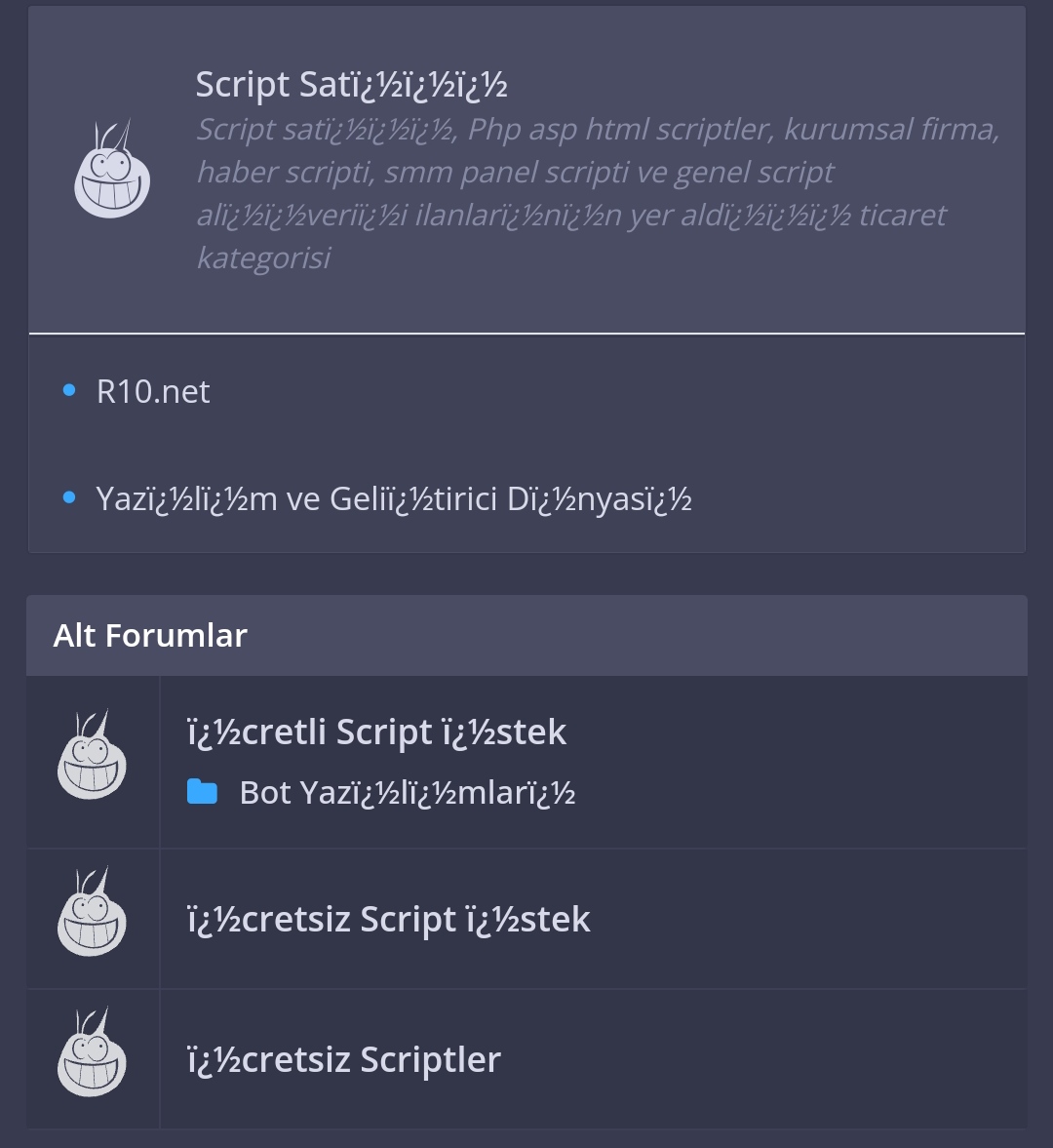Click the mascot icon next to cretsiz Scriptler
The image size is (1053, 1148).
pos(93,1052)
